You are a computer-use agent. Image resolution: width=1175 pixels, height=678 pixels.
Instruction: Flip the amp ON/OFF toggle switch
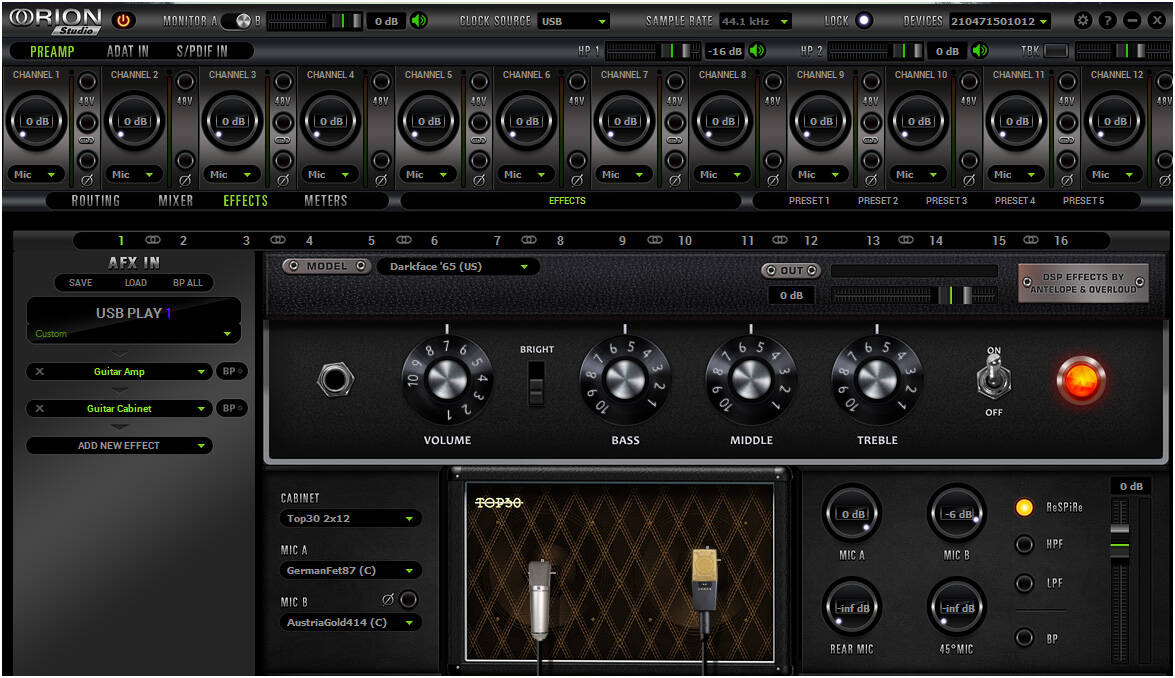(x=994, y=378)
